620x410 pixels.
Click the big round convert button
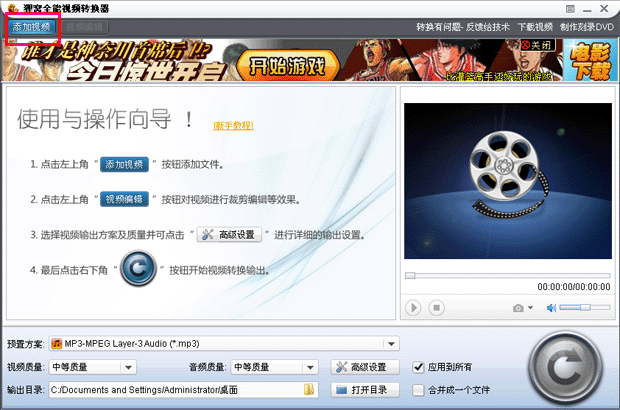[x=567, y=363]
